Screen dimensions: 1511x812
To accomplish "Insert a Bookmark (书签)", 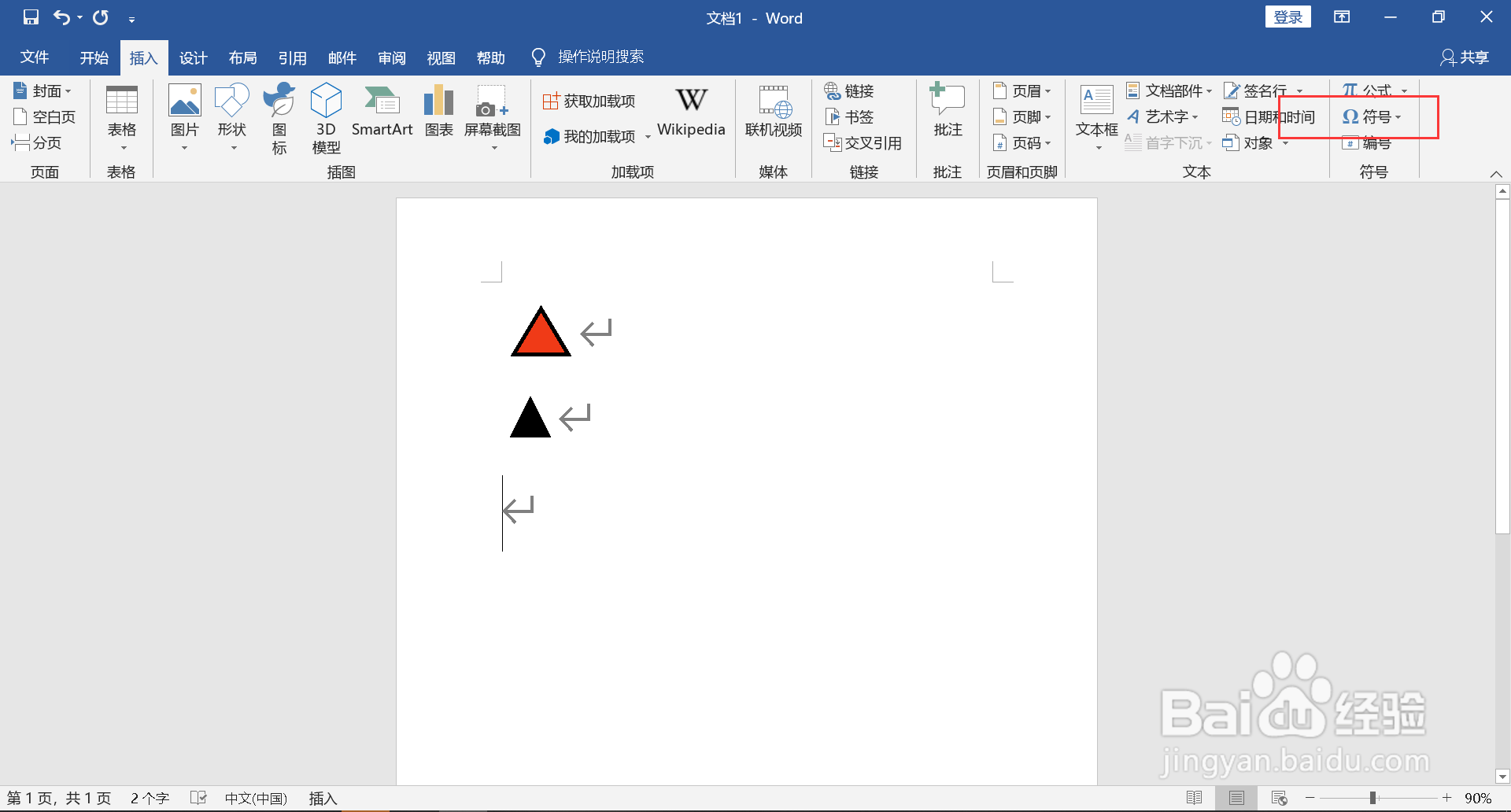I will (849, 117).
